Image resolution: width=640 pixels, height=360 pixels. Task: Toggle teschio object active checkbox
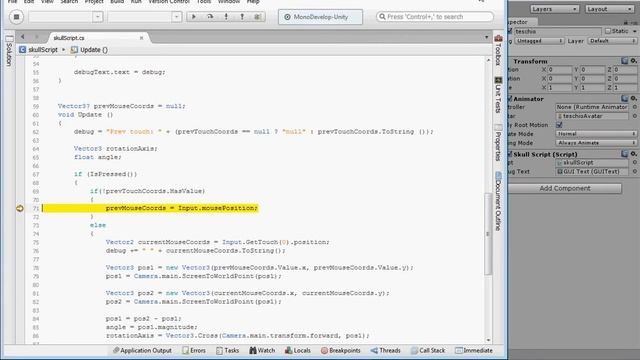[509, 31]
